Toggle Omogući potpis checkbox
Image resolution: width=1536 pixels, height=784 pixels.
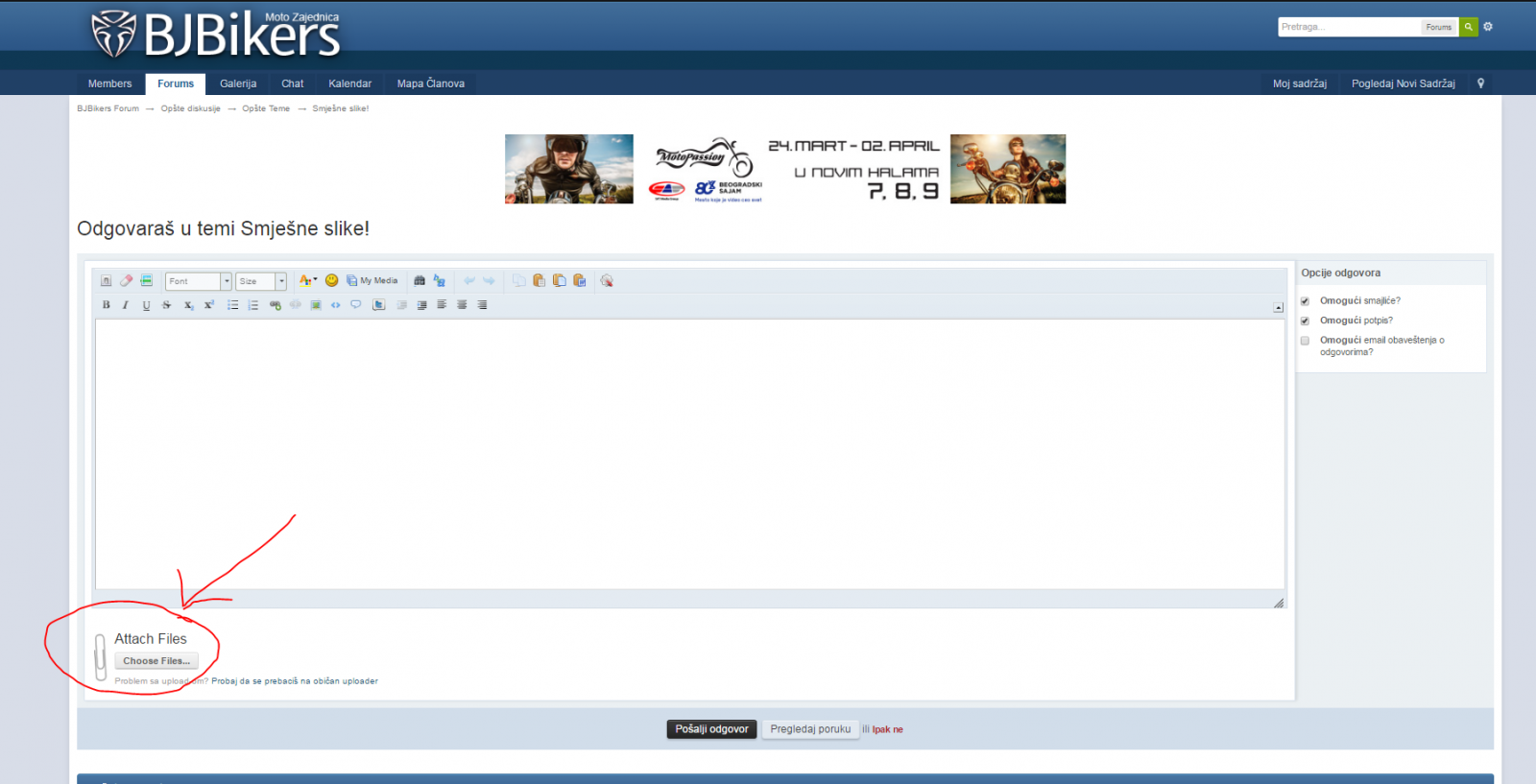(x=1305, y=321)
